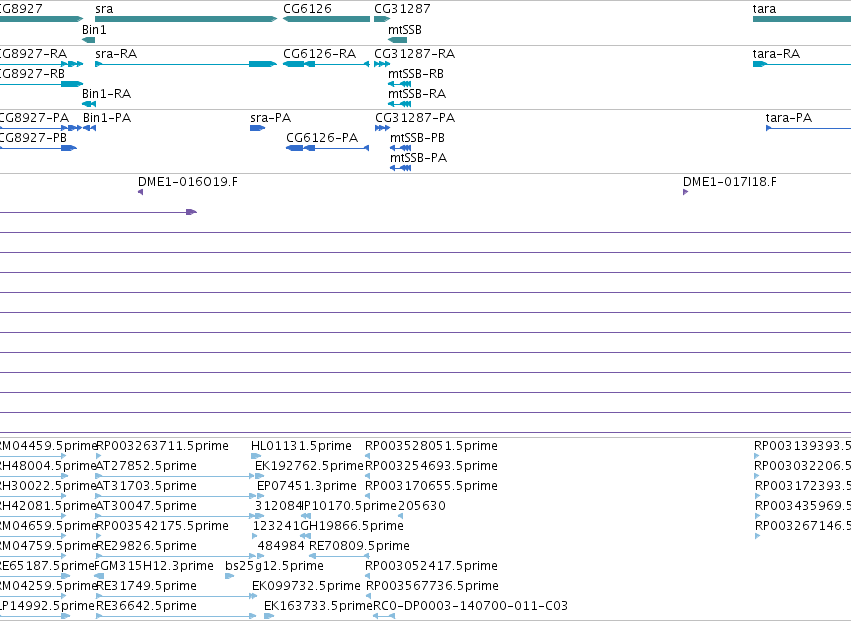Select the RP003567736.5prime EST
This screenshot has height=621, width=851.
(369, 596)
